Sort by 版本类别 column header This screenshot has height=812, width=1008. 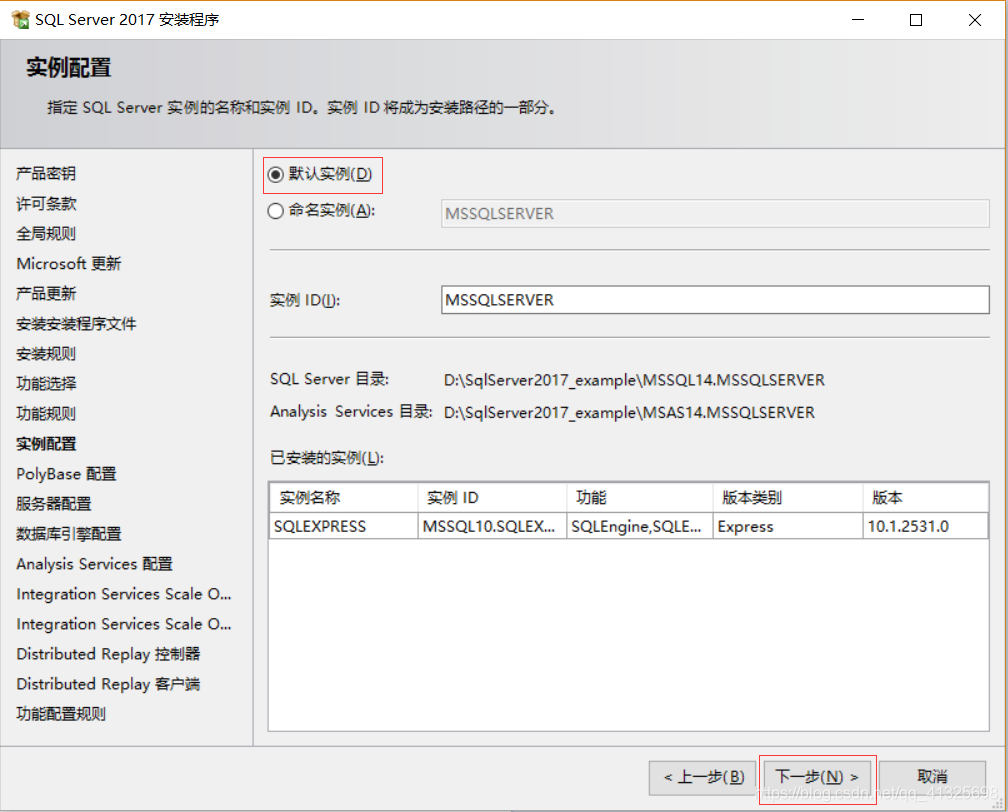coord(788,498)
